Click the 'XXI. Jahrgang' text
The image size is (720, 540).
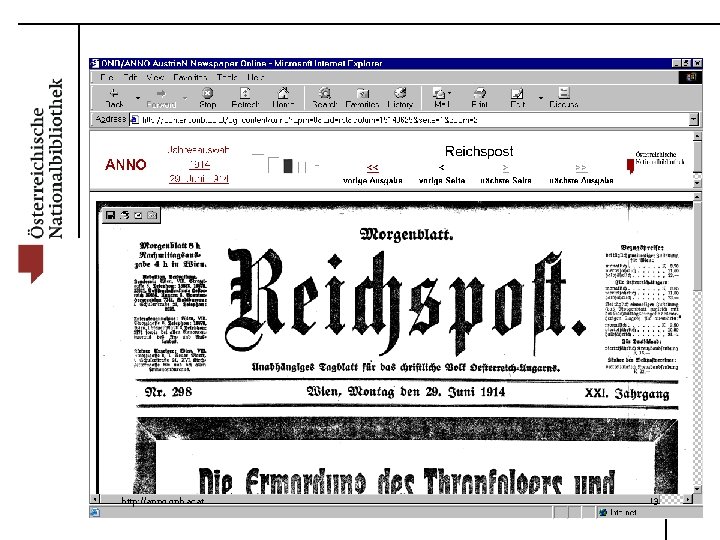627,394
